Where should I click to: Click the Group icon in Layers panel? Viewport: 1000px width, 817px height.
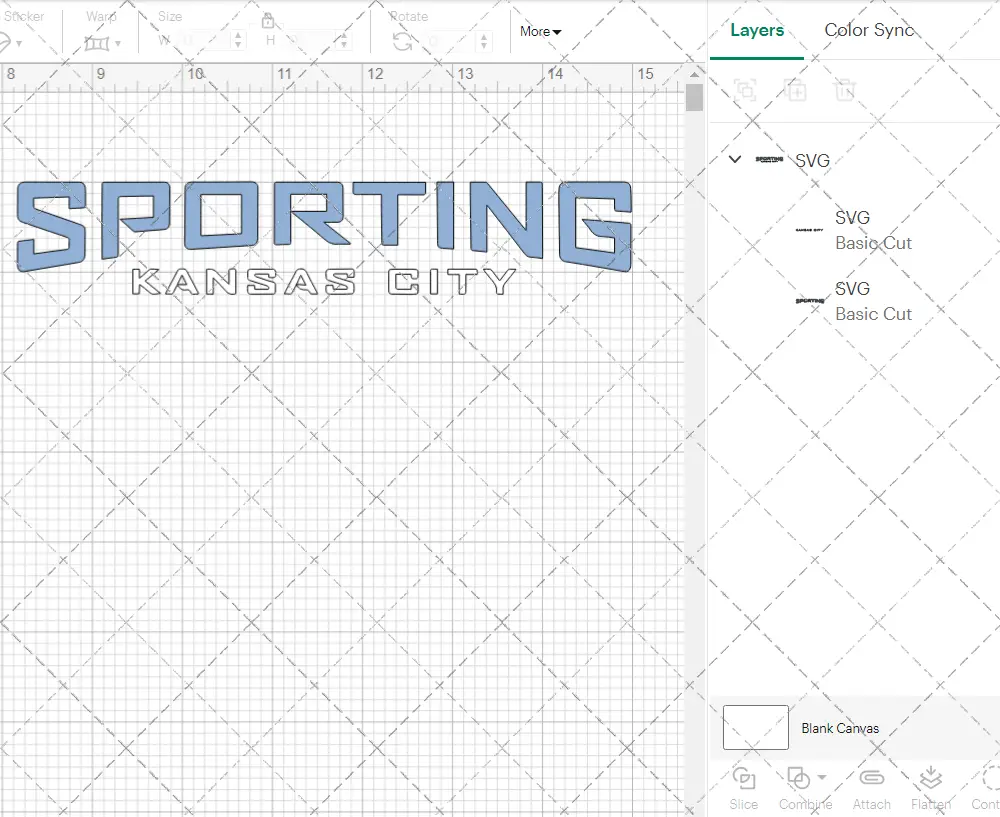pyautogui.click(x=746, y=90)
